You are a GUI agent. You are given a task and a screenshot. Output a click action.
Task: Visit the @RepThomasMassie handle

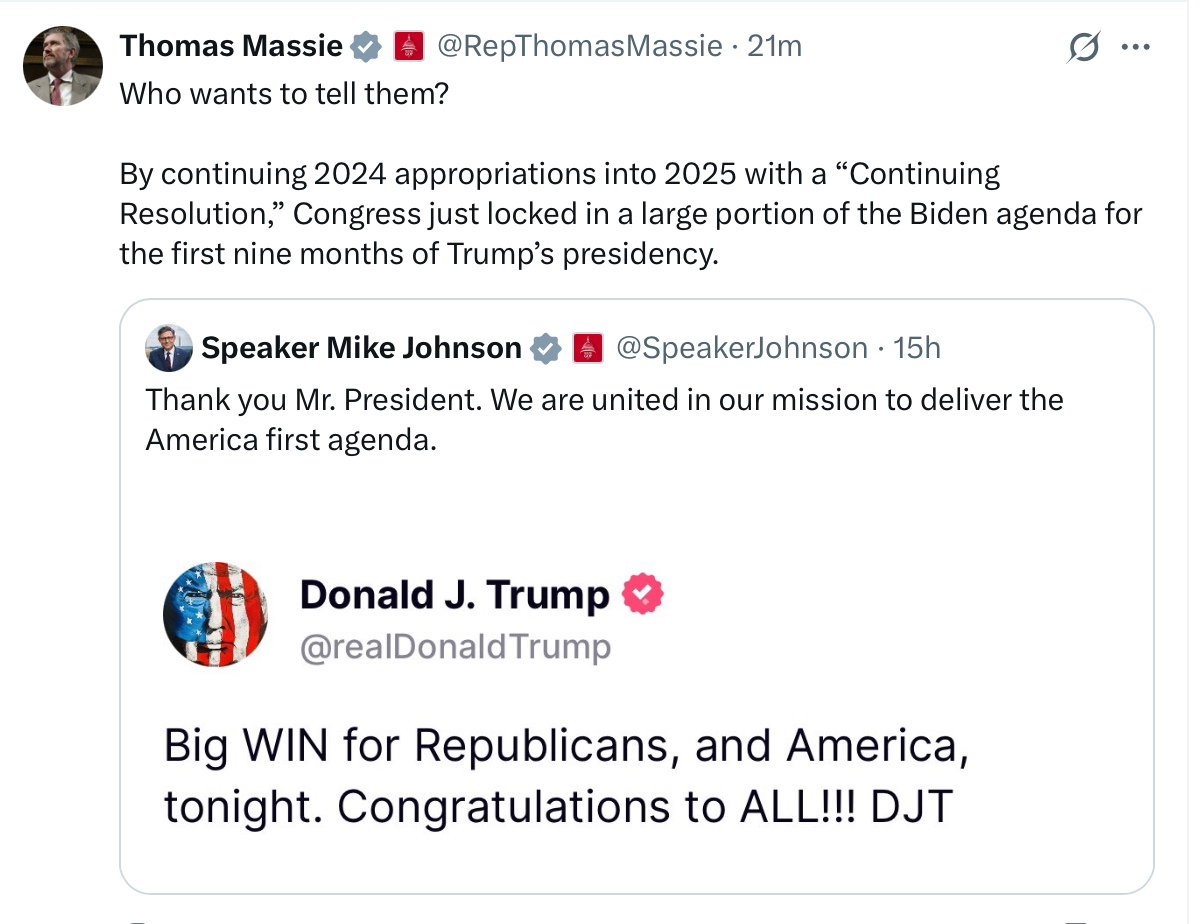579,46
